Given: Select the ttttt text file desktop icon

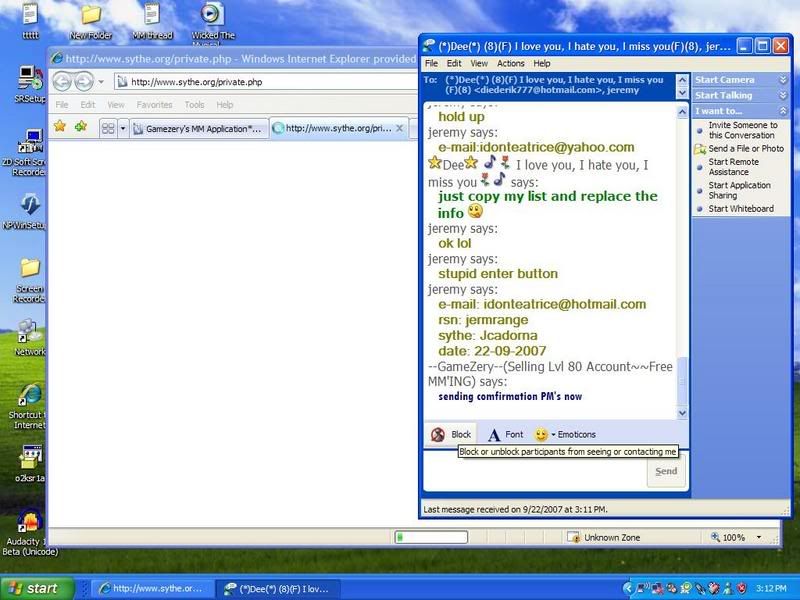Looking at the screenshot, I should point(30,20).
